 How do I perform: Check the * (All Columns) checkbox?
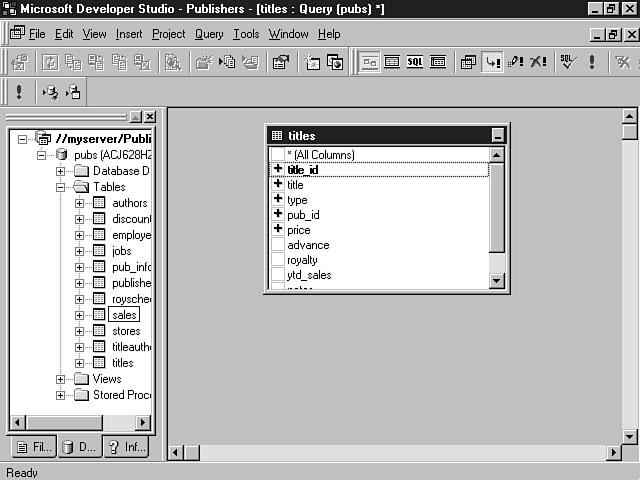[x=278, y=155]
